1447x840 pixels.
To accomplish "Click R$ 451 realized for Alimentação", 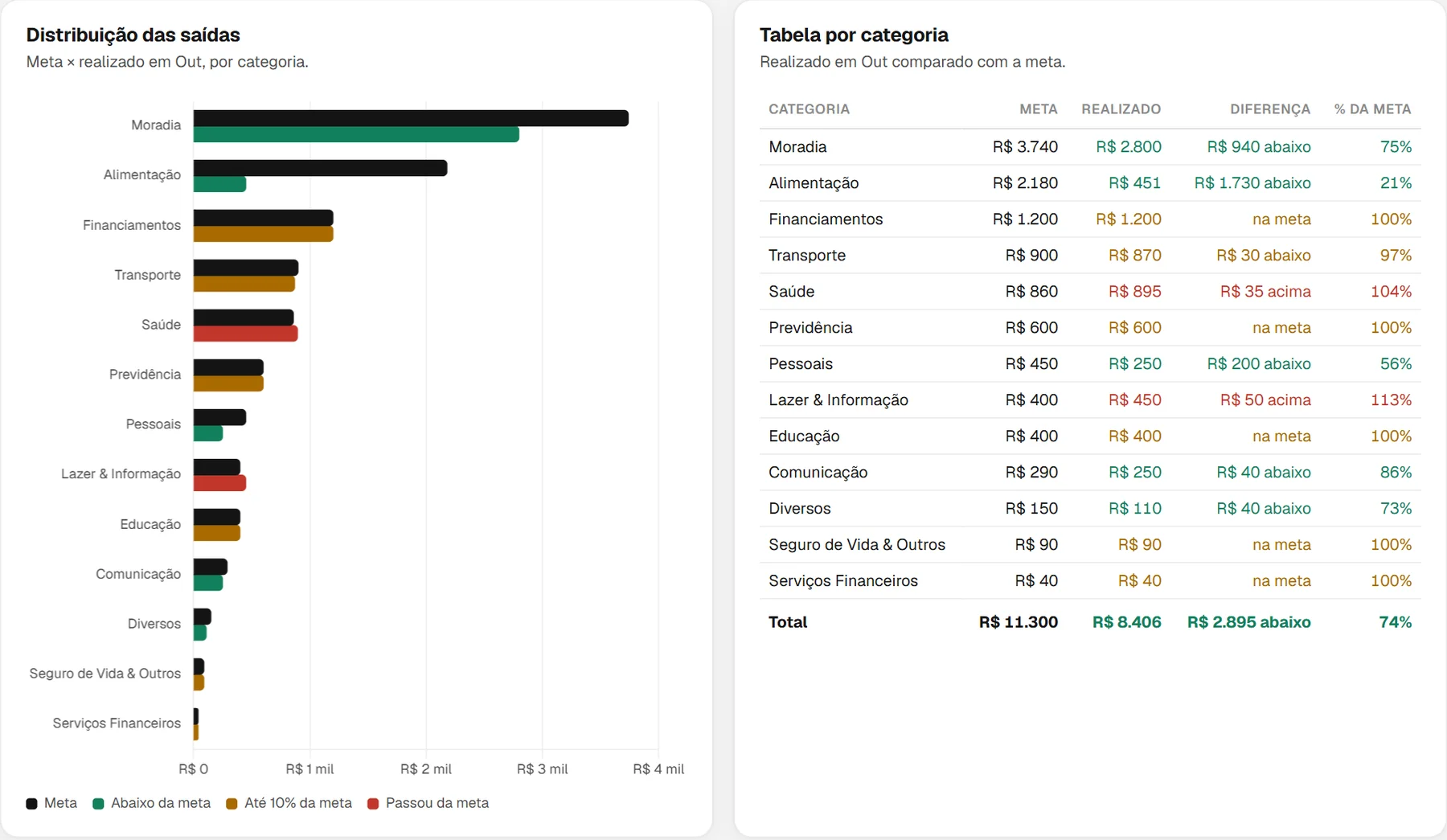I will (x=1134, y=183).
